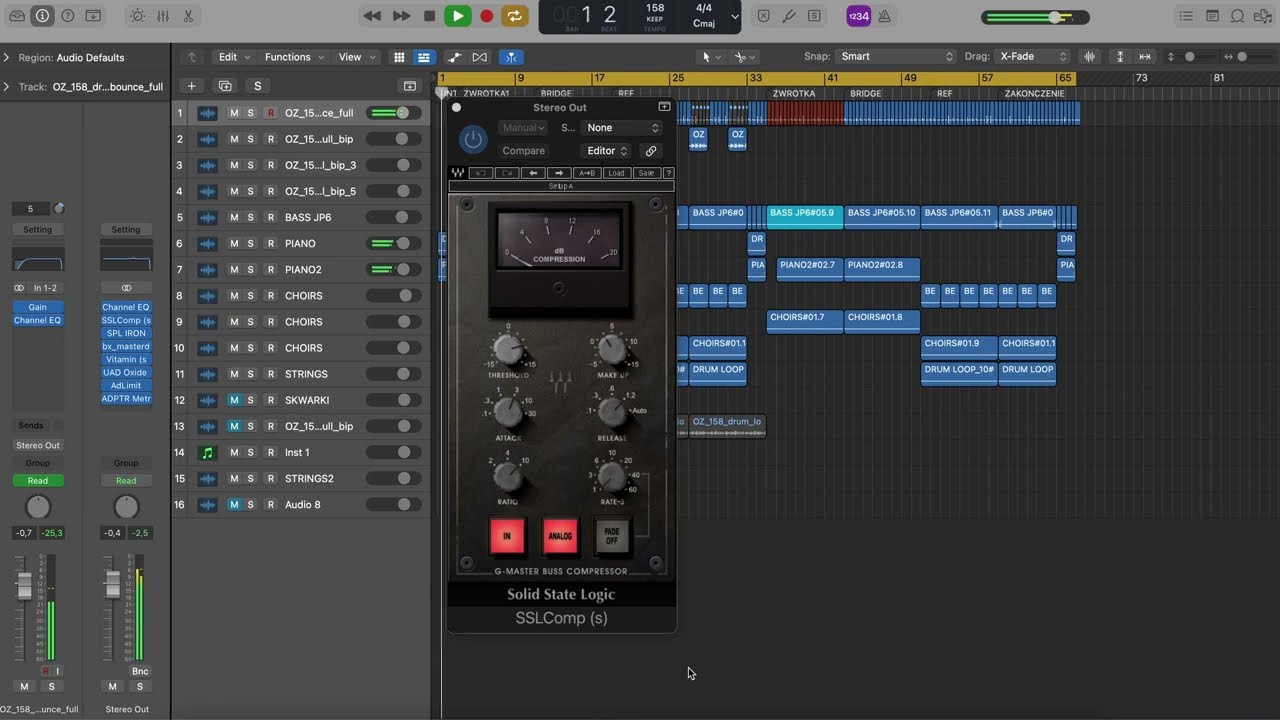Click the Waves A→B copy button

point(588,173)
